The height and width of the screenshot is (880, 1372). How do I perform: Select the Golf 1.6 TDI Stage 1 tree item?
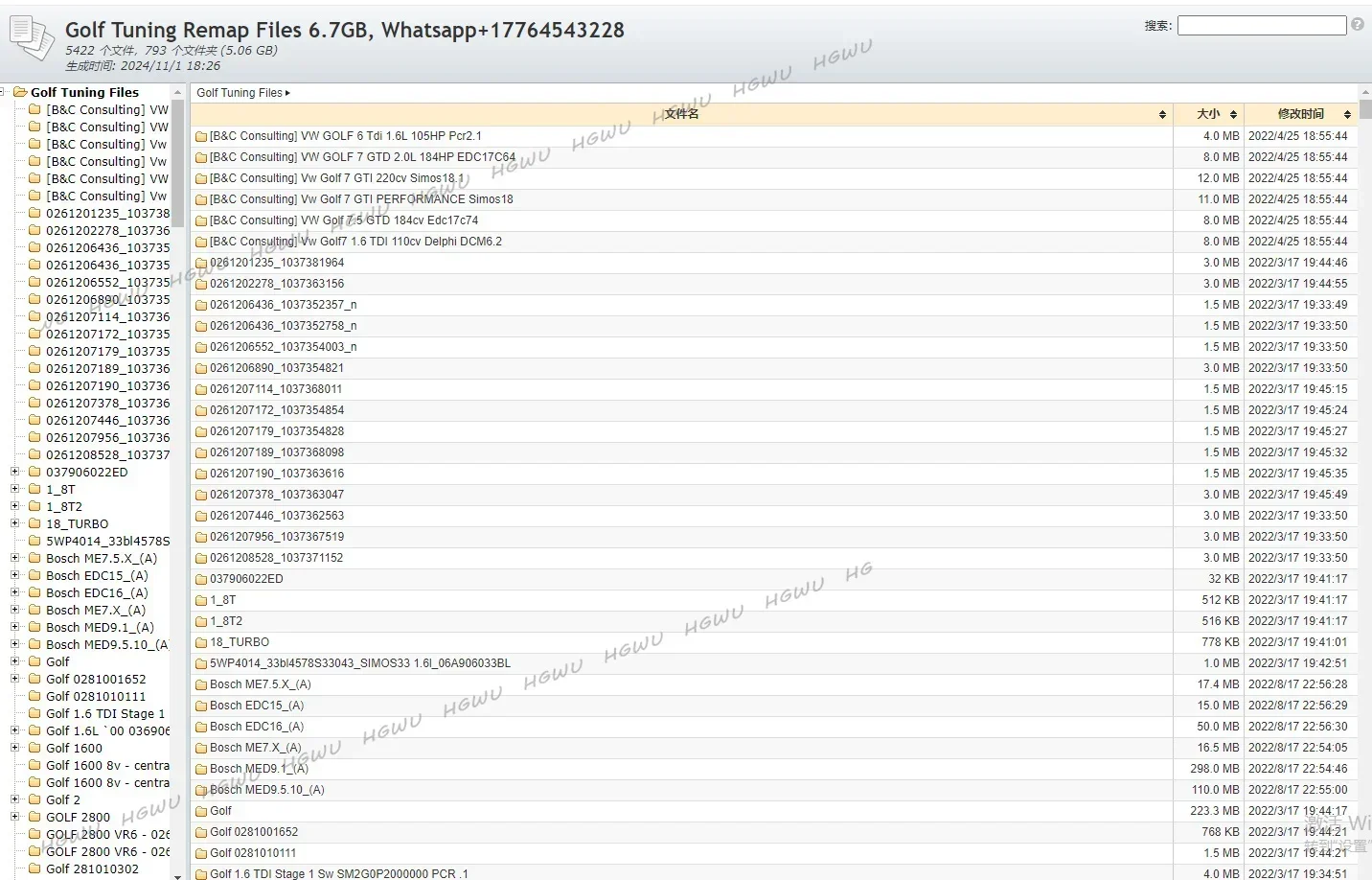click(105, 713)
